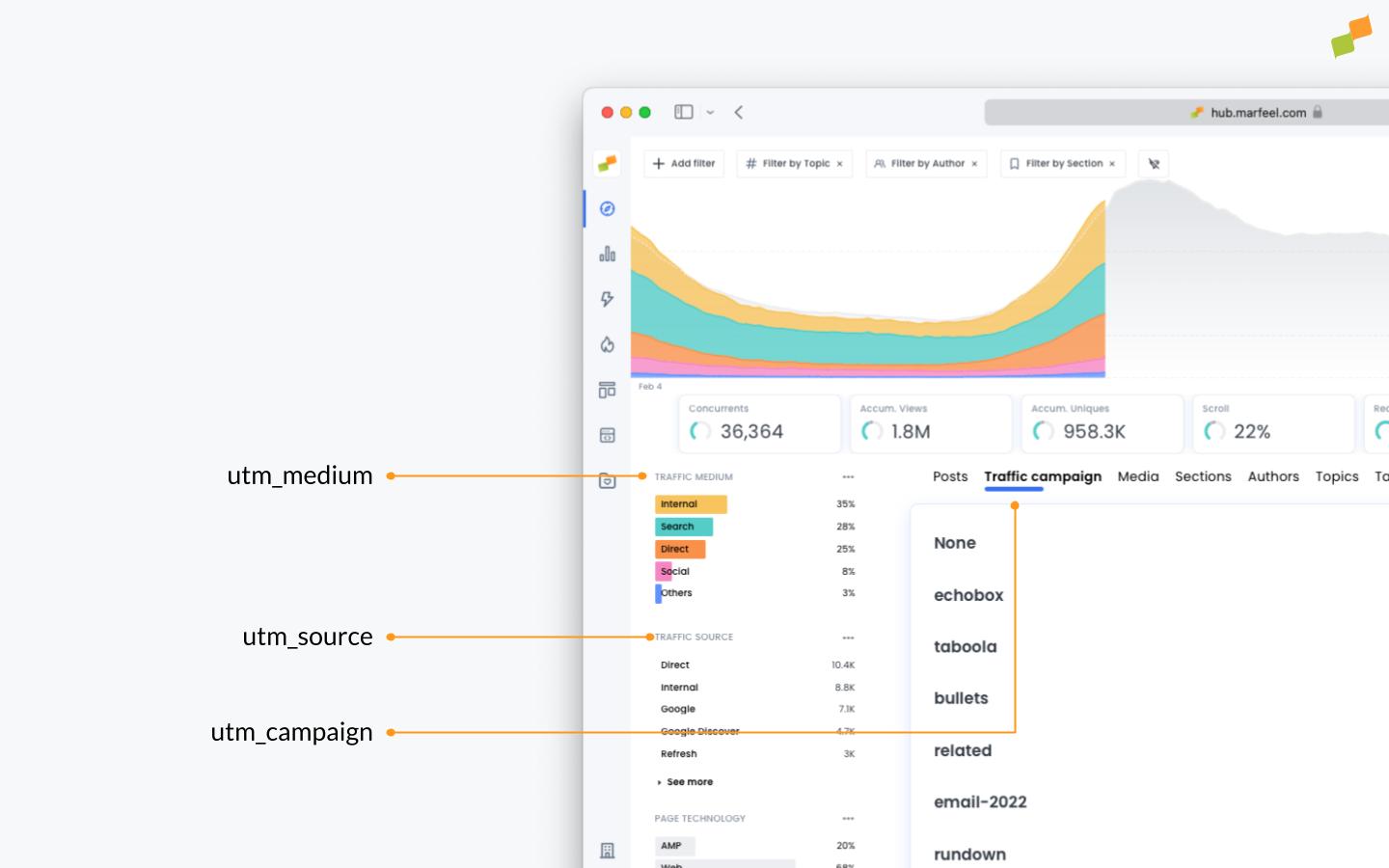Open the Page Technology options menu
The height and width of the screenshot is (868, 1389).
(x=848, y=818)
